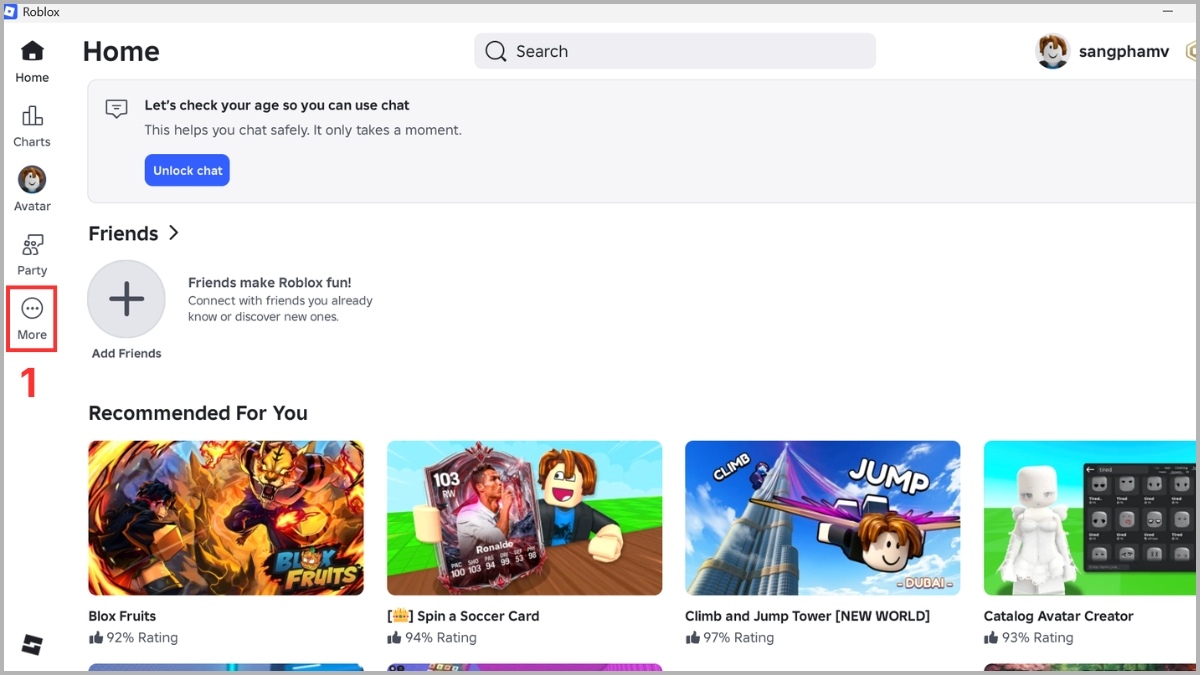
Task: Click the Recommended For You heading
Action: click(x=198, y=413)
